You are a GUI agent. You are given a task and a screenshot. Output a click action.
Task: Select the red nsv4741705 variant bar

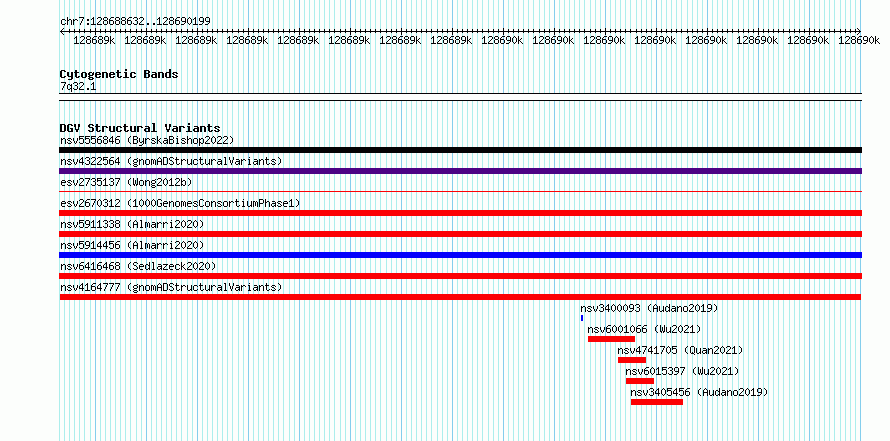click(x=632, y=360)
